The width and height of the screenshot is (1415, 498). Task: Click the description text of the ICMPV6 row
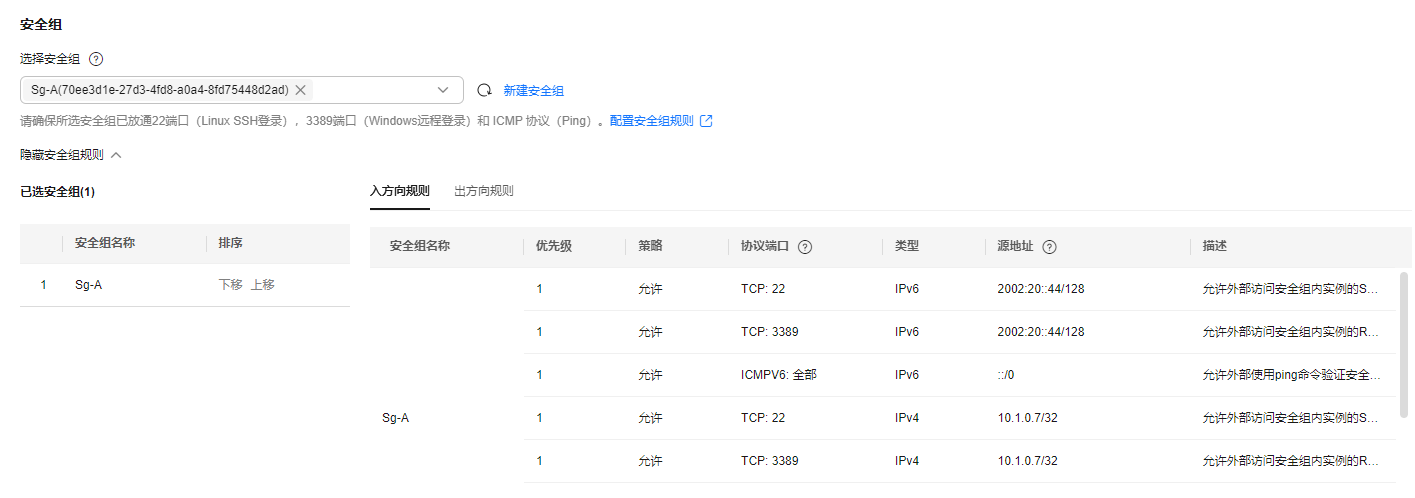1292,375
